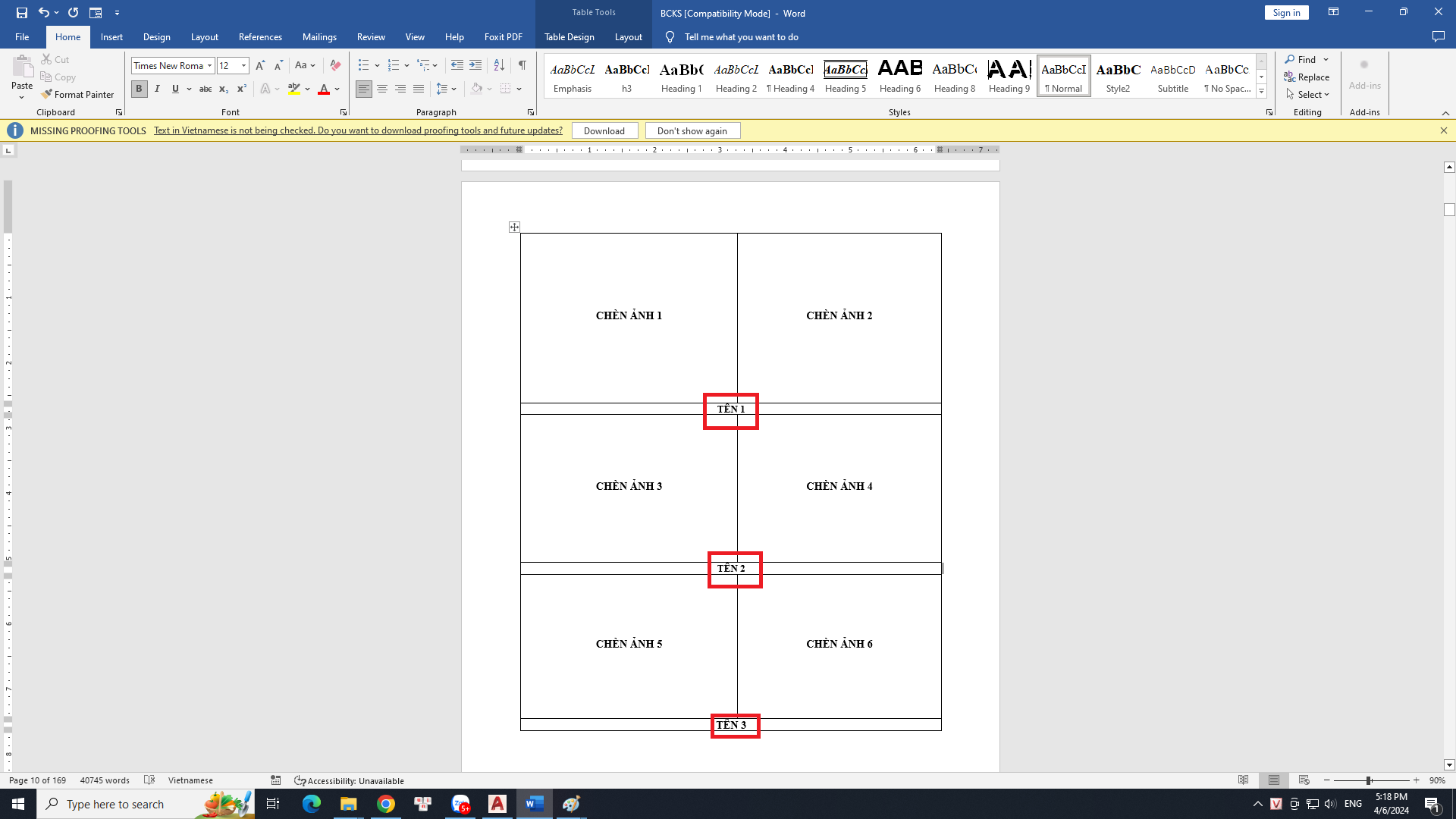Switch to the Table Design tab
This screenshot has height=819, width=1456.
[x=569, y=37]
